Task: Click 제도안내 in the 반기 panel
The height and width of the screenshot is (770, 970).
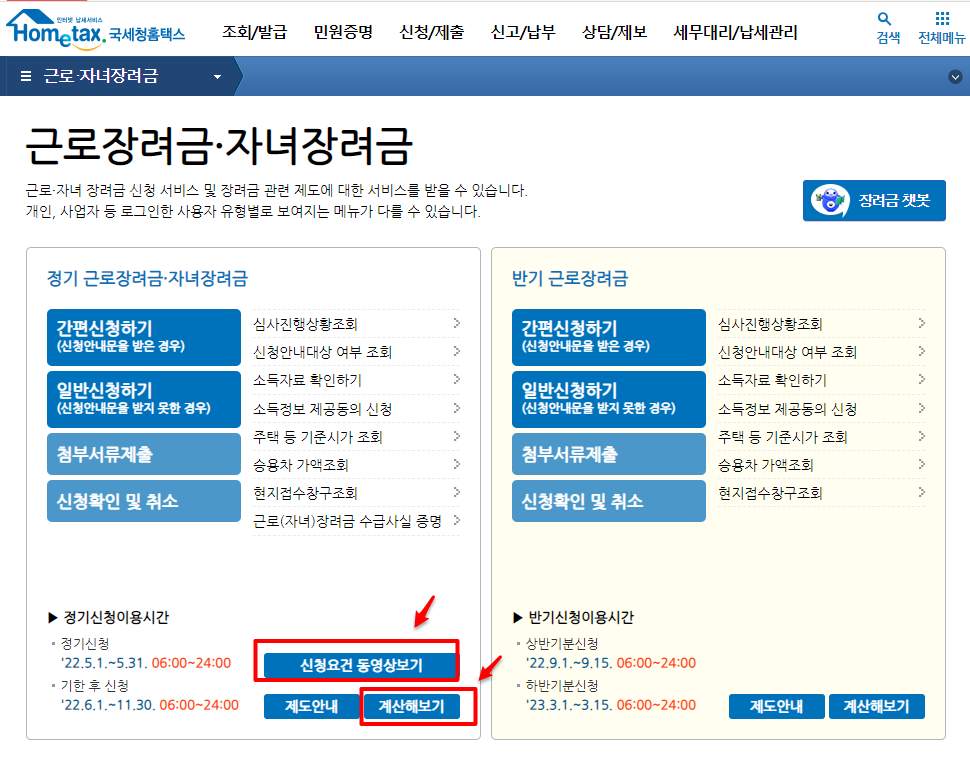Action: coord(776,706)
